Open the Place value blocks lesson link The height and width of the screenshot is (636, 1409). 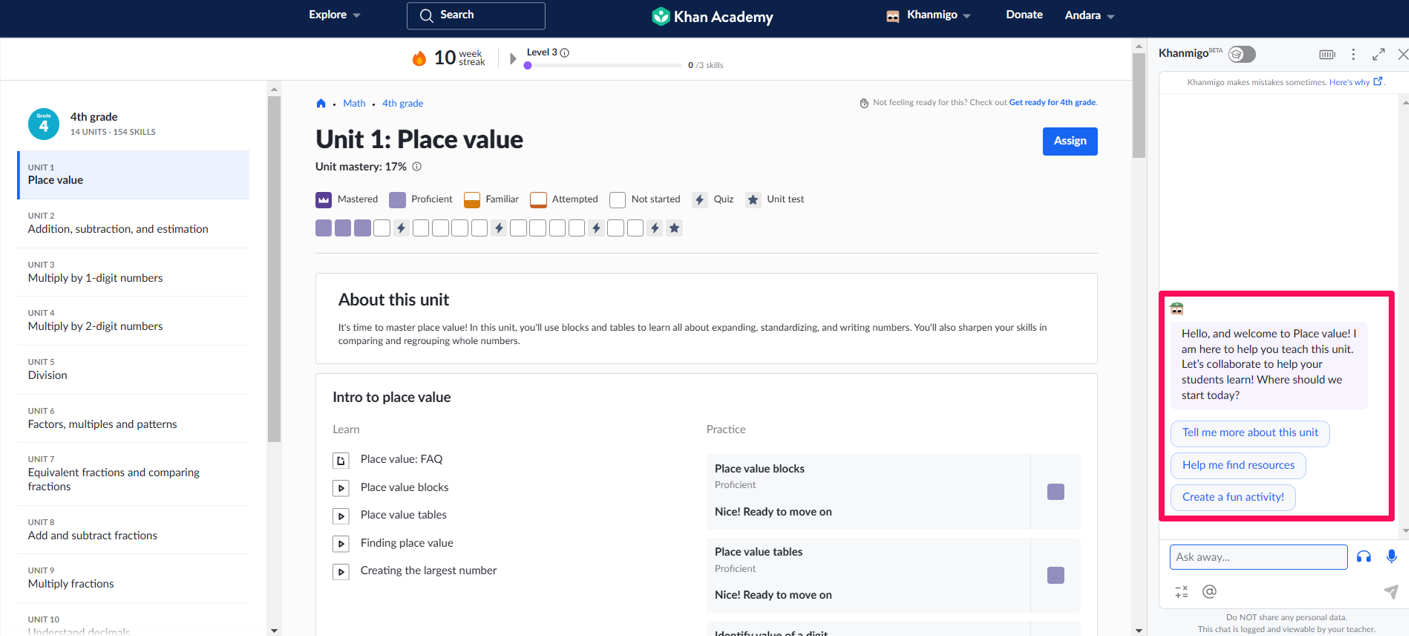404,488
